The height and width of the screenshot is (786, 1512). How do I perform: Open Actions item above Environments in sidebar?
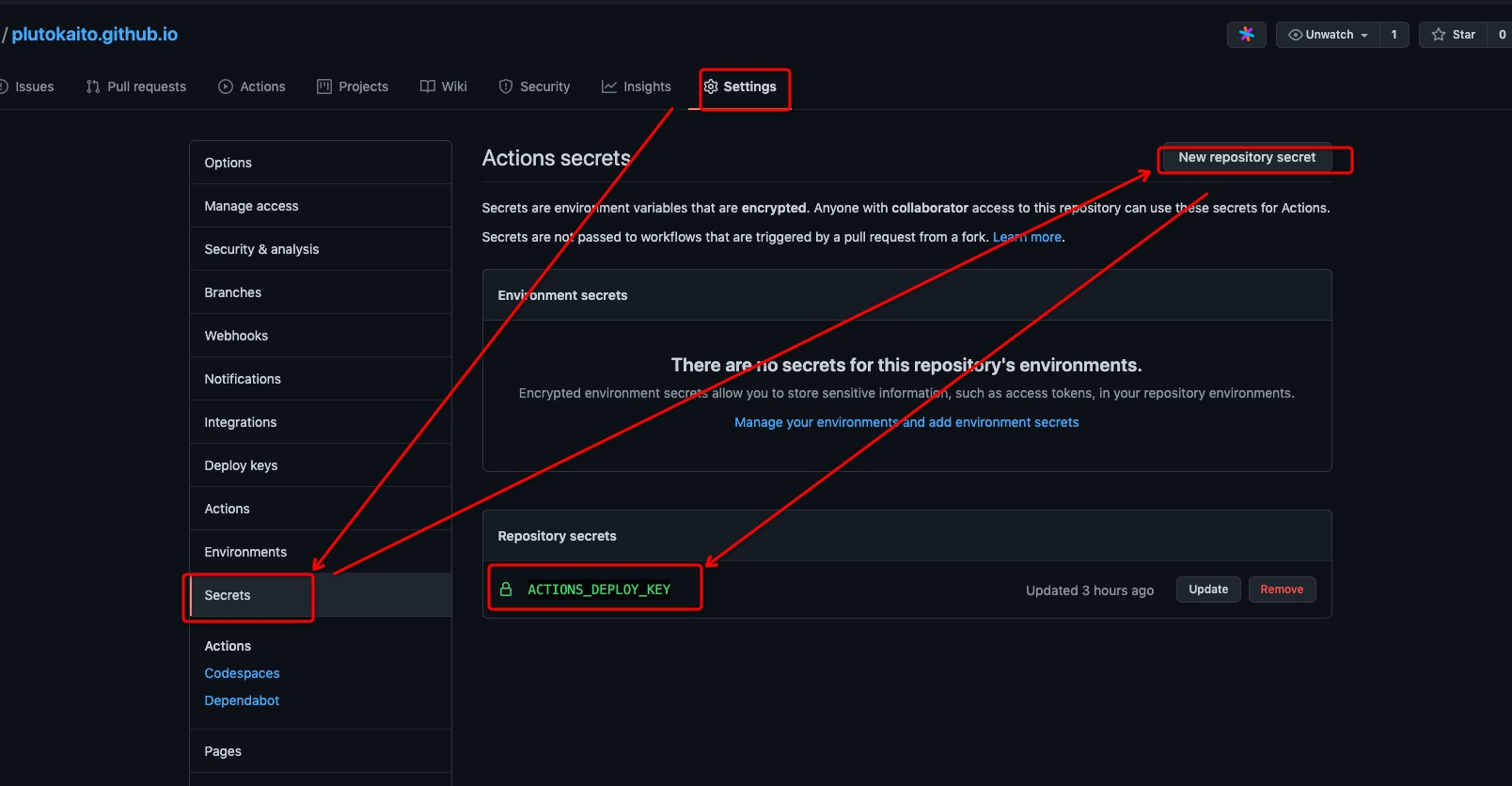[x=321, y=509]
